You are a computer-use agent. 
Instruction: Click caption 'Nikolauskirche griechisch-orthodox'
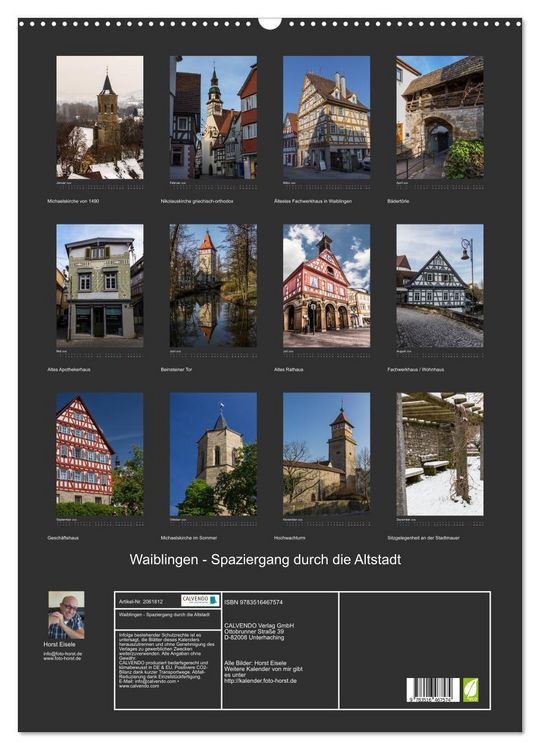pos(197,201)
